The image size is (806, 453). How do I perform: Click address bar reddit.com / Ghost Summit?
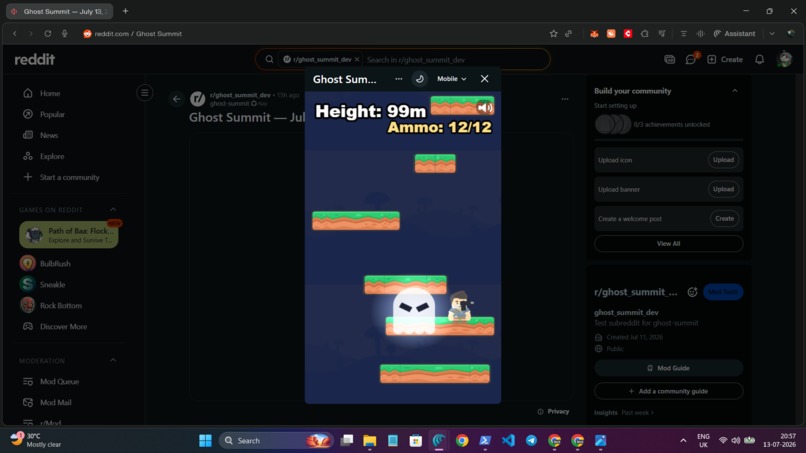[x=138, y=33]
